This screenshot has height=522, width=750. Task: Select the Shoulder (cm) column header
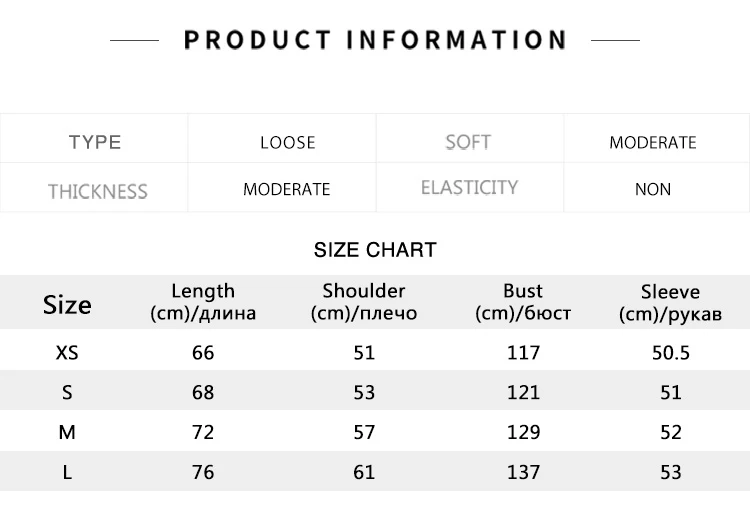[x=364, y=302]
